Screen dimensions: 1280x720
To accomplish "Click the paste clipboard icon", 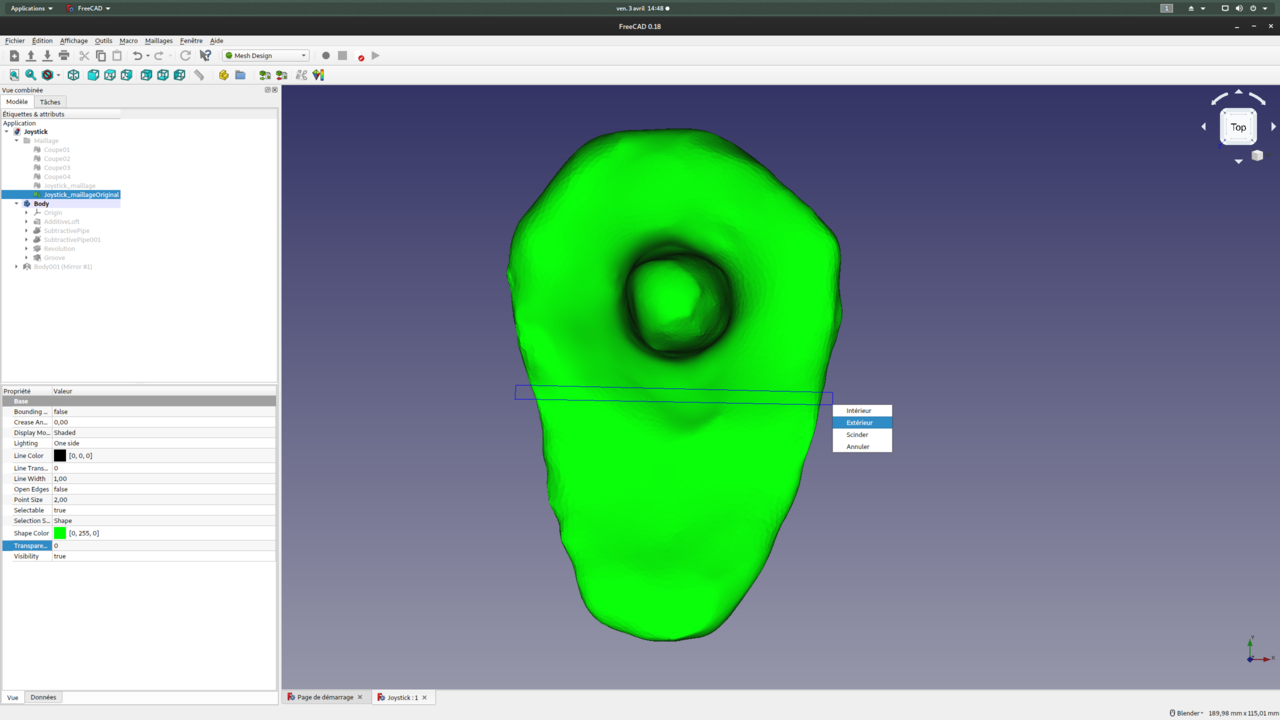I will (117, 56).
